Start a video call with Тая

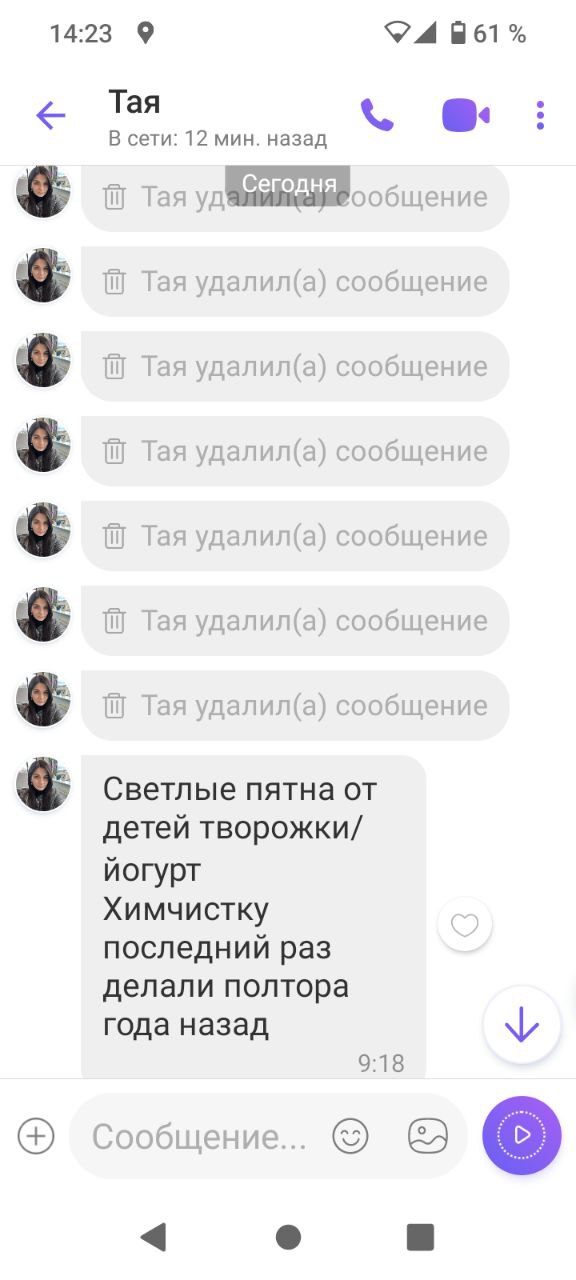466,115
